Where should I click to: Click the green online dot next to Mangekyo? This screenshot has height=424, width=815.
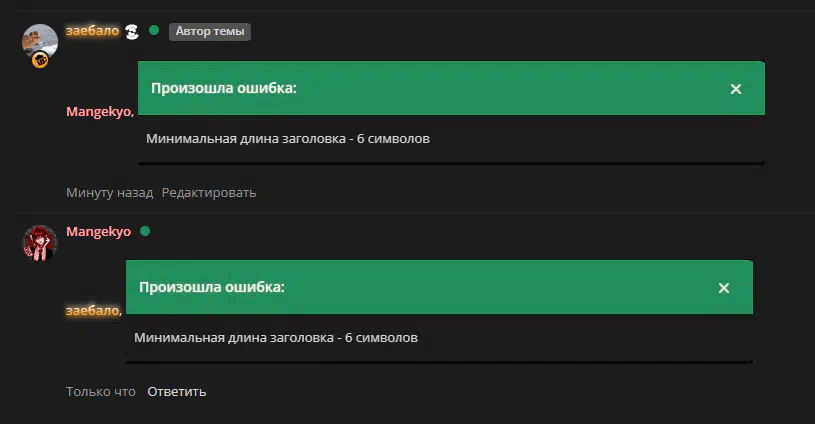click(145, 231)
